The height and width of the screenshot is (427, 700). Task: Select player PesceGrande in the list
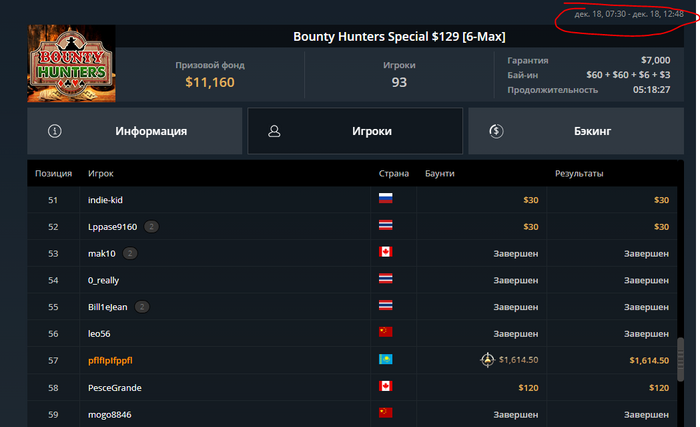(116, 386)
